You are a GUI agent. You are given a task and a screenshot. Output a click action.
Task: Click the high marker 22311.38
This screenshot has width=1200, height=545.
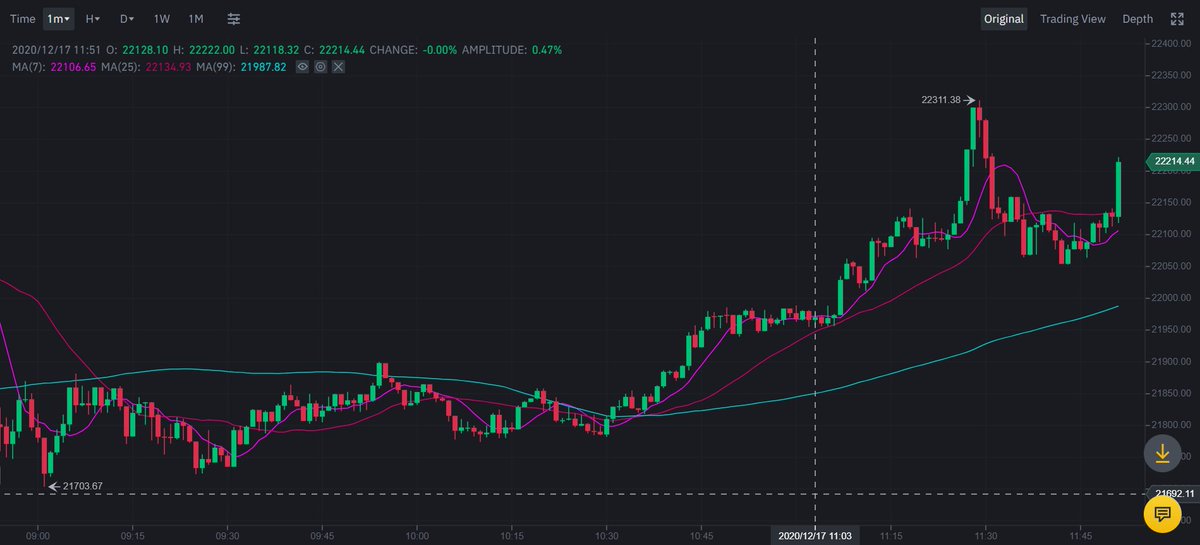(x=941, y=99)
